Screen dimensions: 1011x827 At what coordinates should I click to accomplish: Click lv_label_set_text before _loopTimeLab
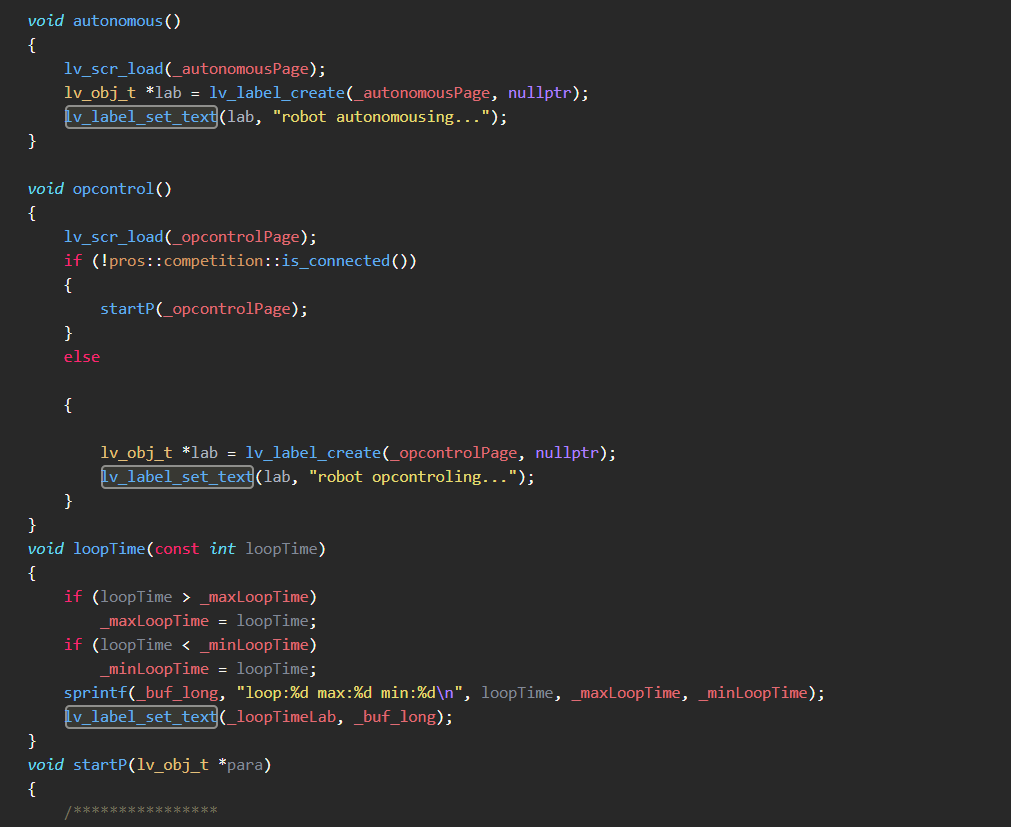(141, 717)
